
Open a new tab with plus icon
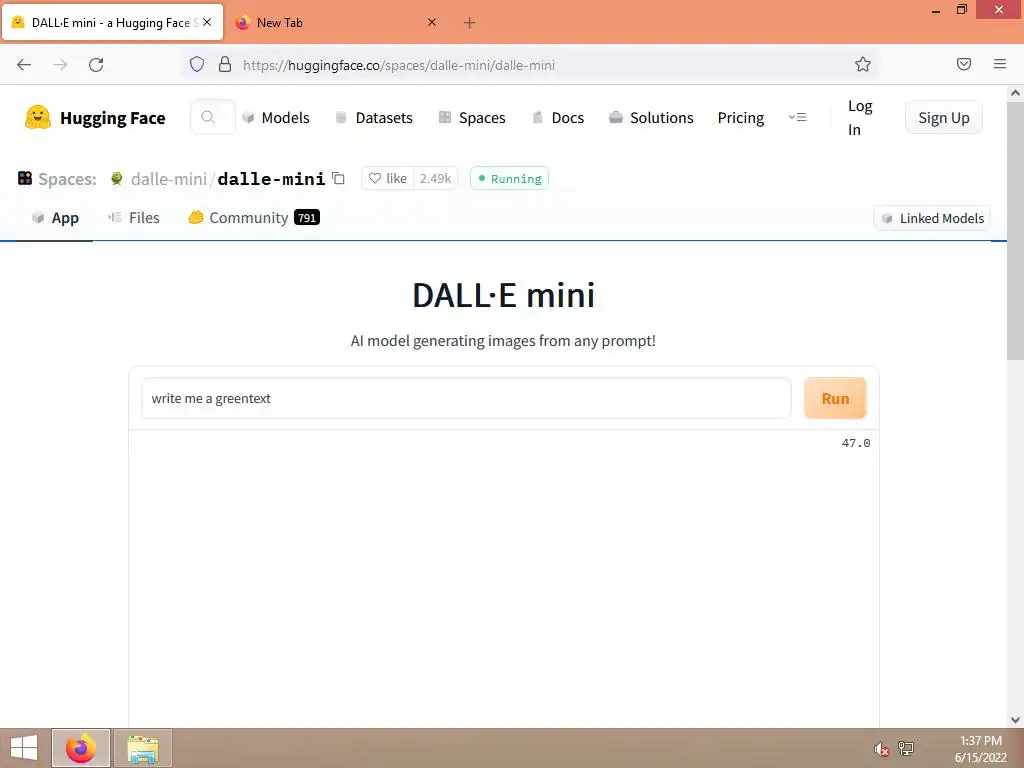(x=470, y=23)
